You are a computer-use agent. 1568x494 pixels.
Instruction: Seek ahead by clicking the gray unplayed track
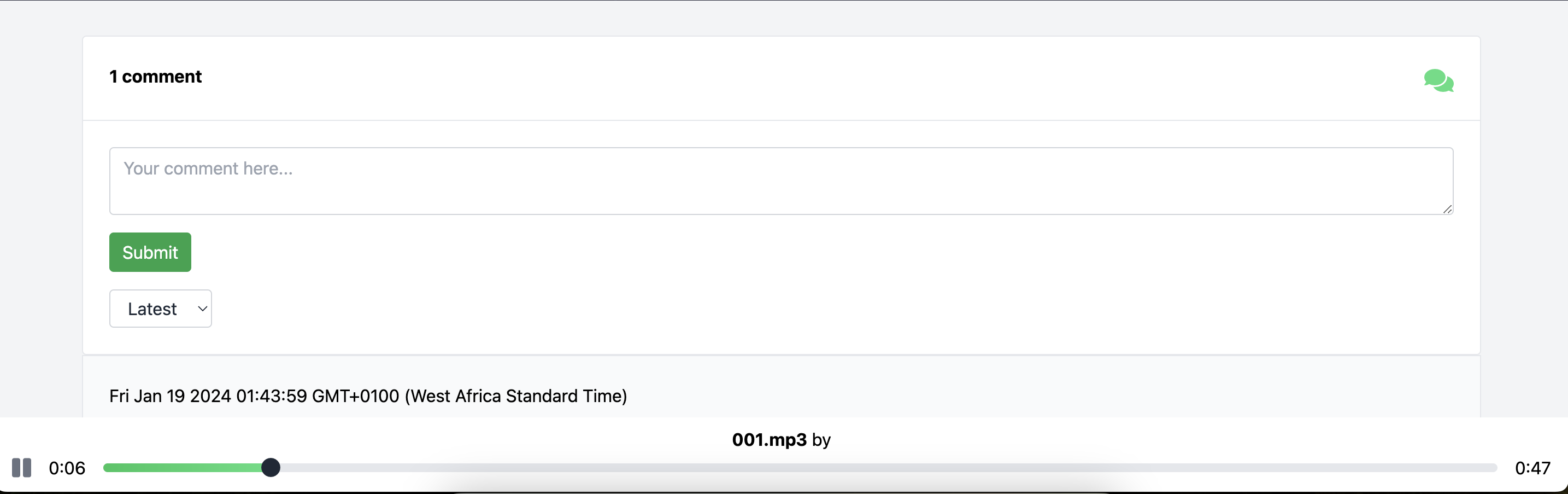852,468
